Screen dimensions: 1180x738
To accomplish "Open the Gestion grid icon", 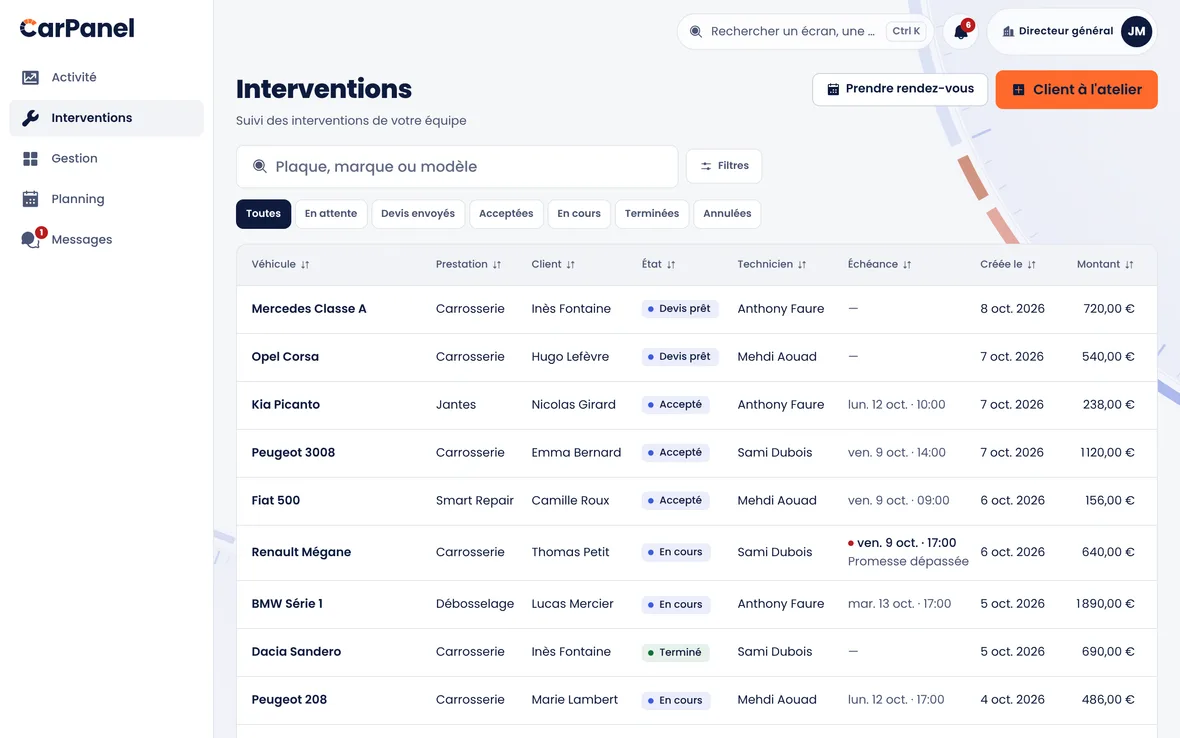I will click(30, 159).
